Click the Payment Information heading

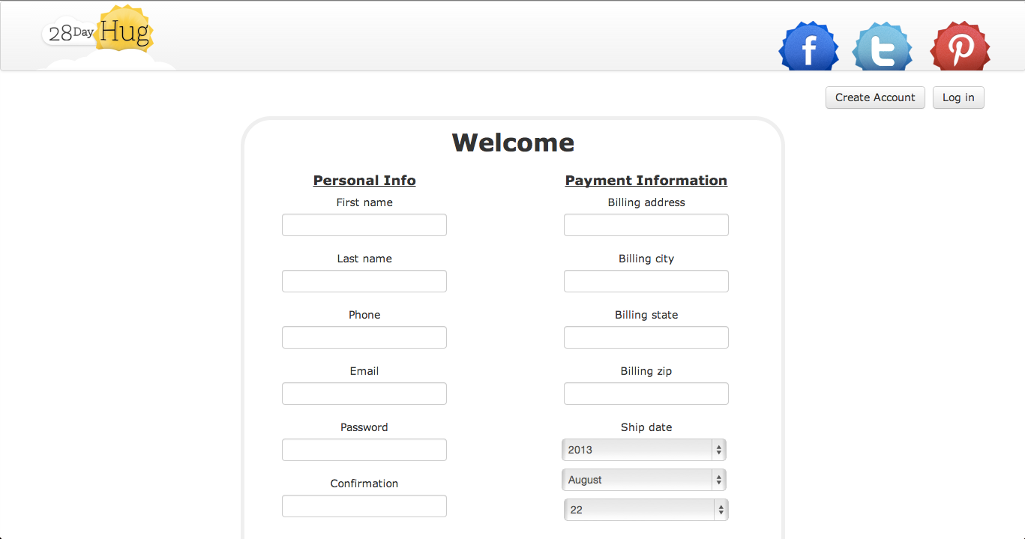coord(646,181)
